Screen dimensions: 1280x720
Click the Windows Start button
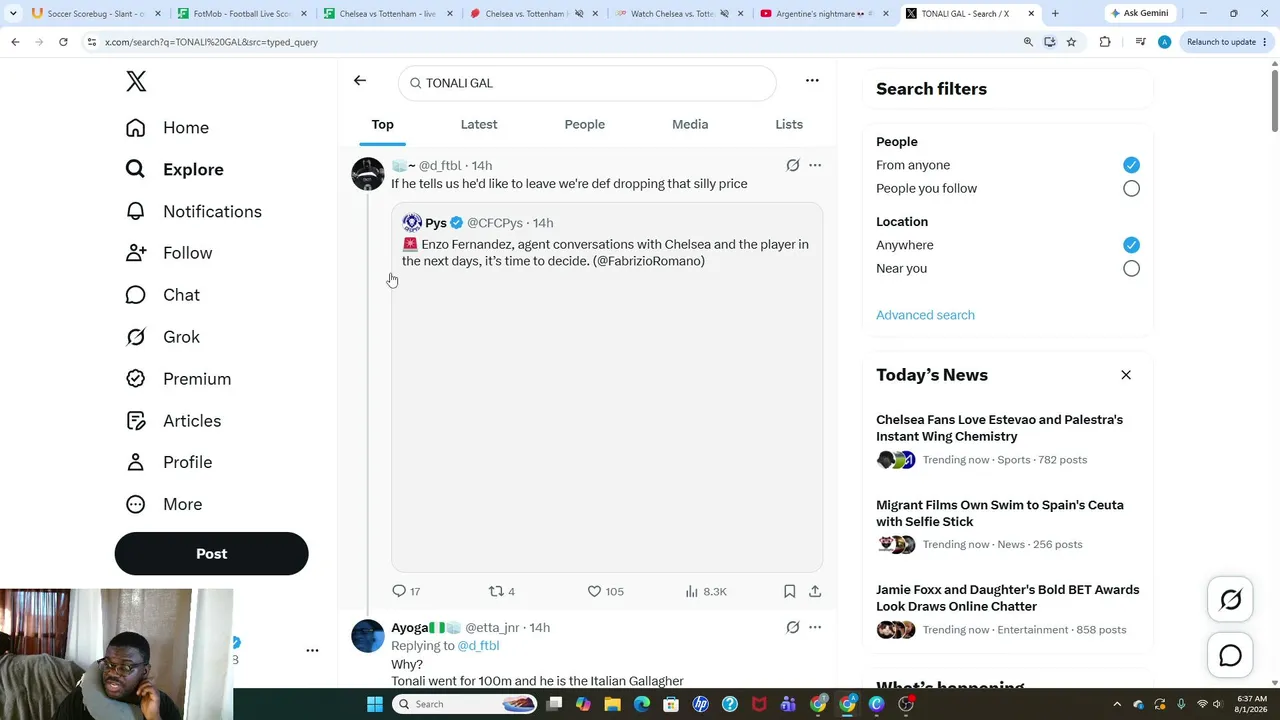pyautogui.click(x=375, y=704)
